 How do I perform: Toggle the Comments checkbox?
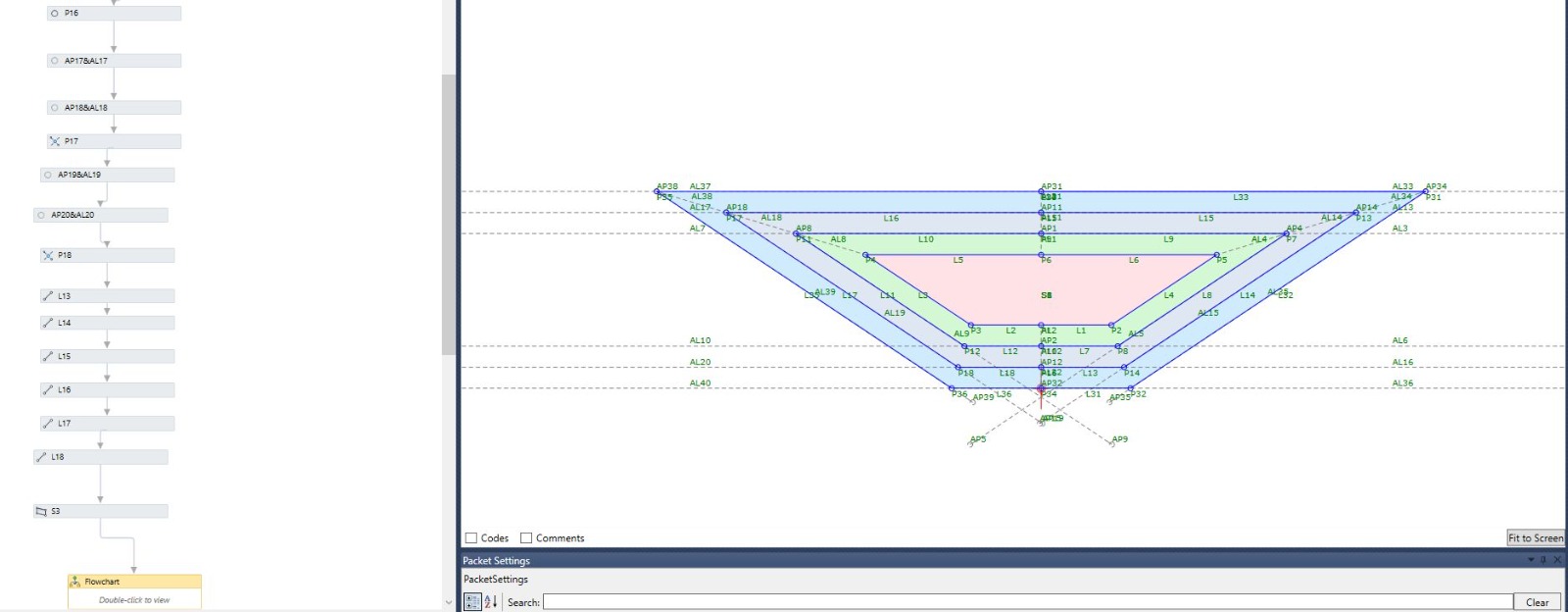526,538
